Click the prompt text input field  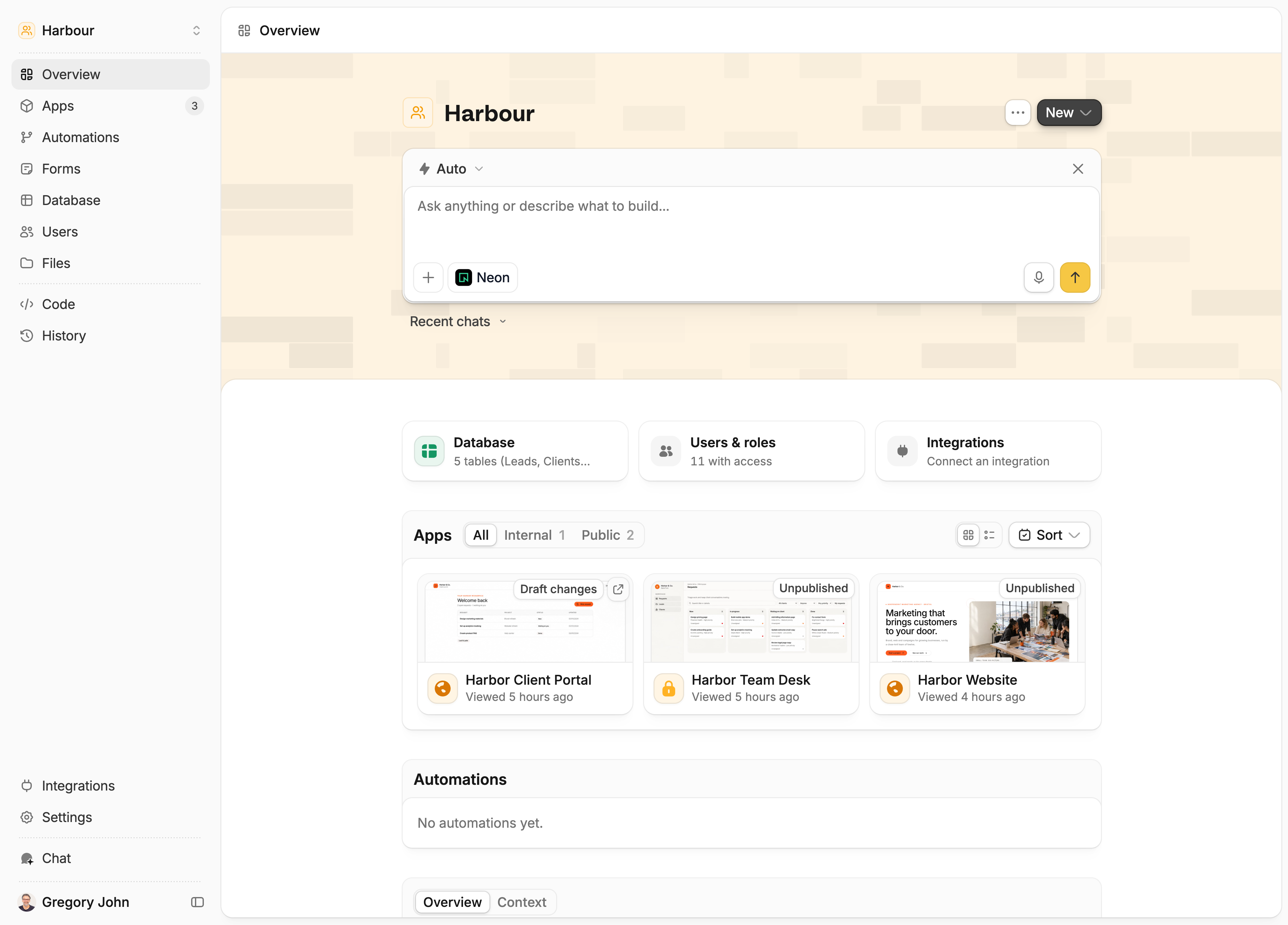[x=751, y=223]
